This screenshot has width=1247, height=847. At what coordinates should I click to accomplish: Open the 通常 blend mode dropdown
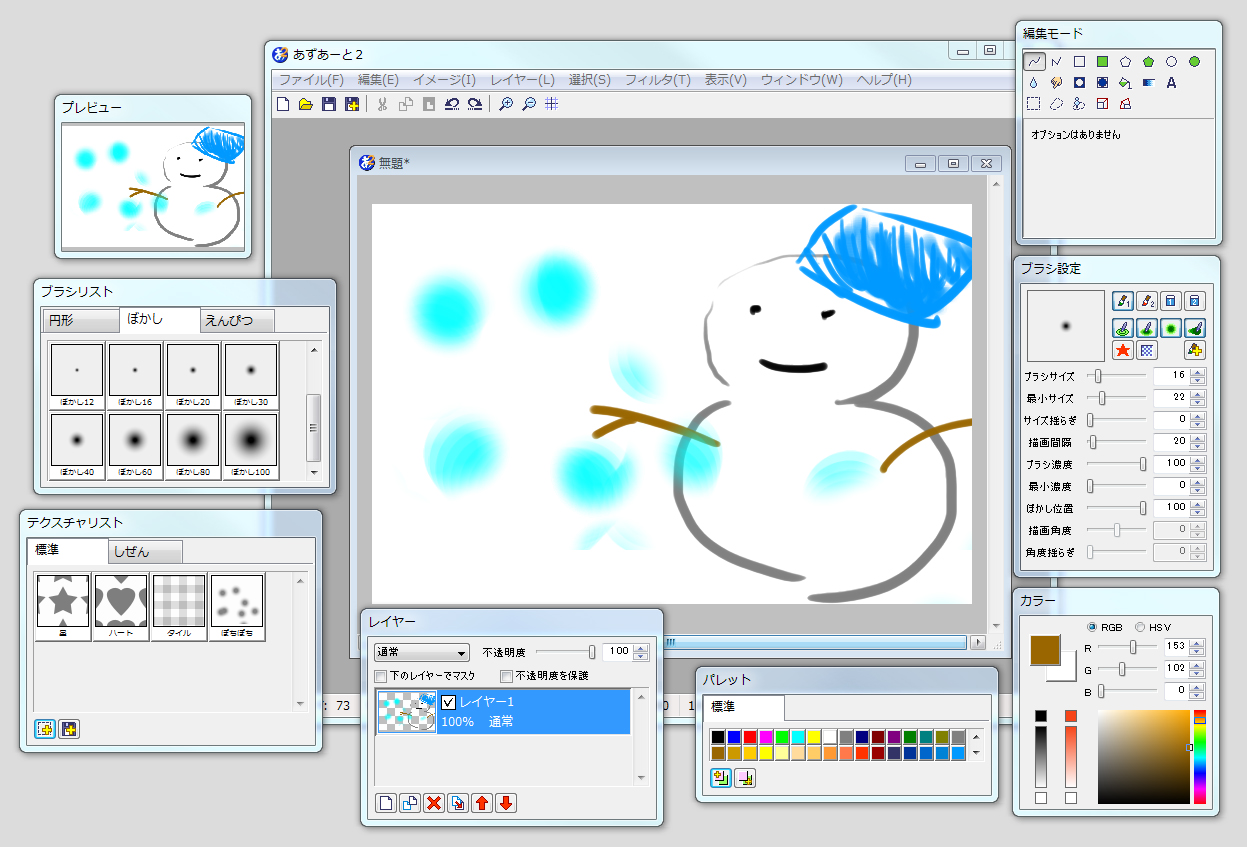click(x=421, y=652)
